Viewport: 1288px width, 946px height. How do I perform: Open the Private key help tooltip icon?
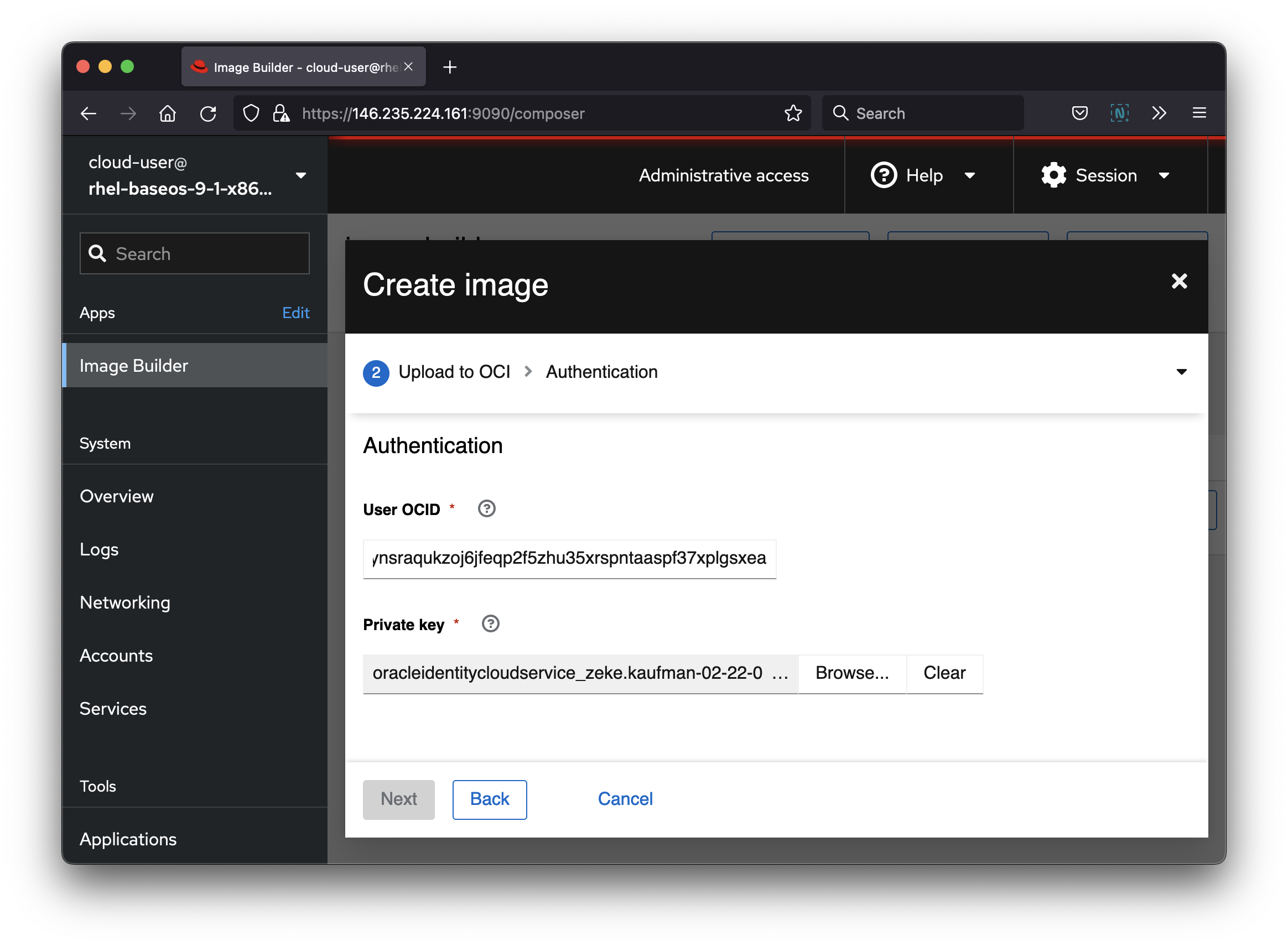pyautogui.click(x=490, y=623)
